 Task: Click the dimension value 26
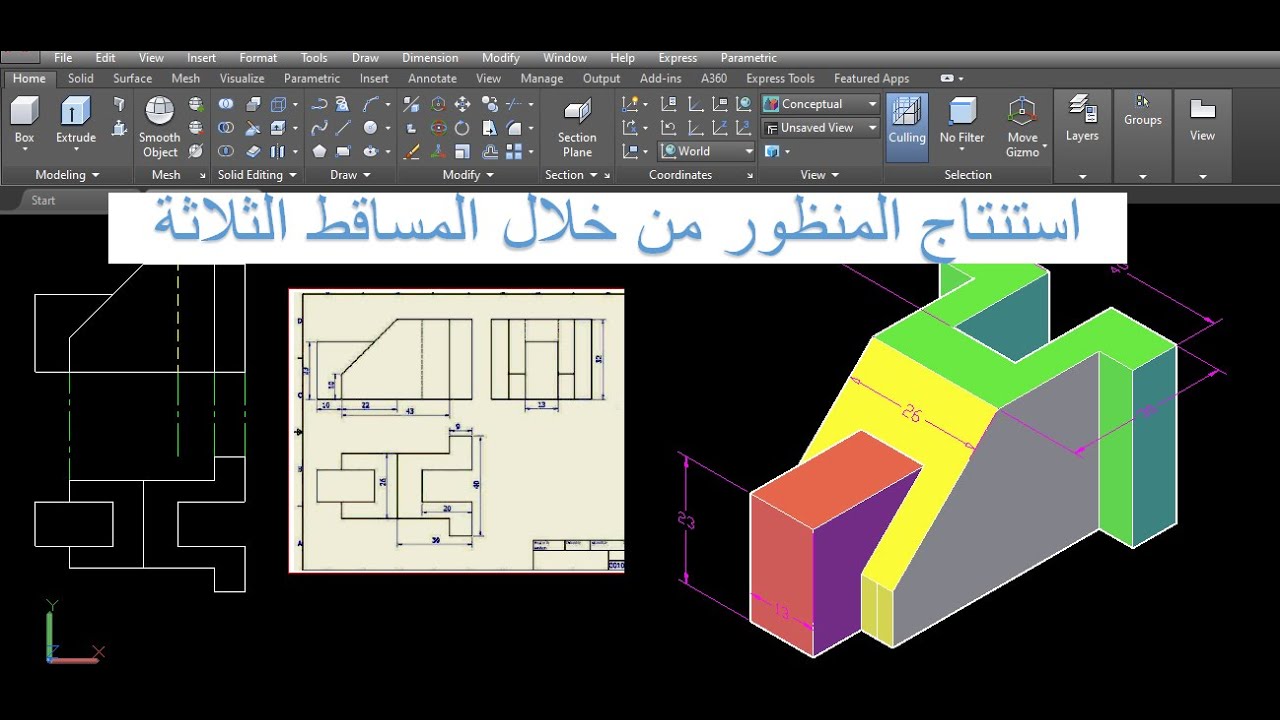pyautogui.click(x=911, y=411)
